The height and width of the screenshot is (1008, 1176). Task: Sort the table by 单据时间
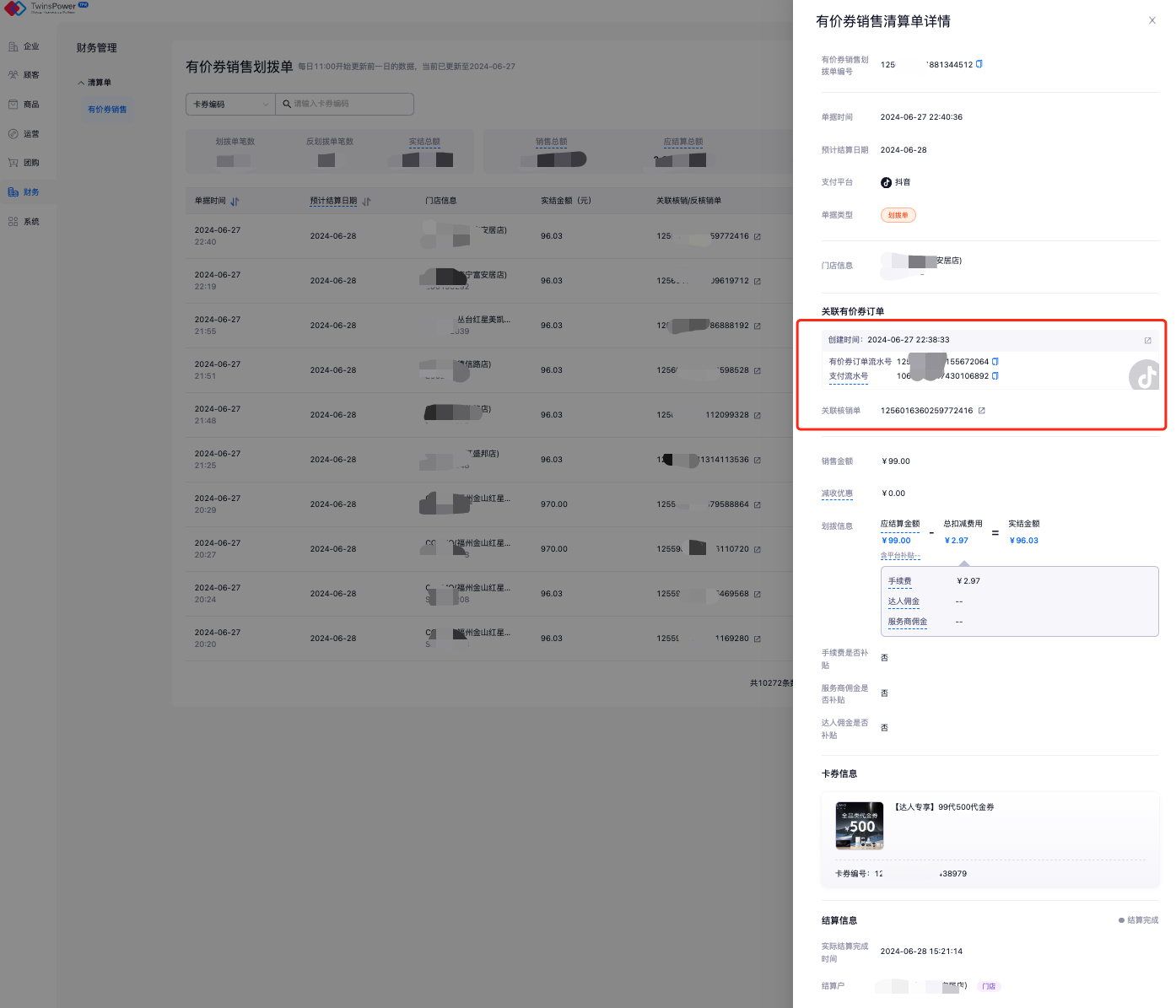tap(235, 202)
